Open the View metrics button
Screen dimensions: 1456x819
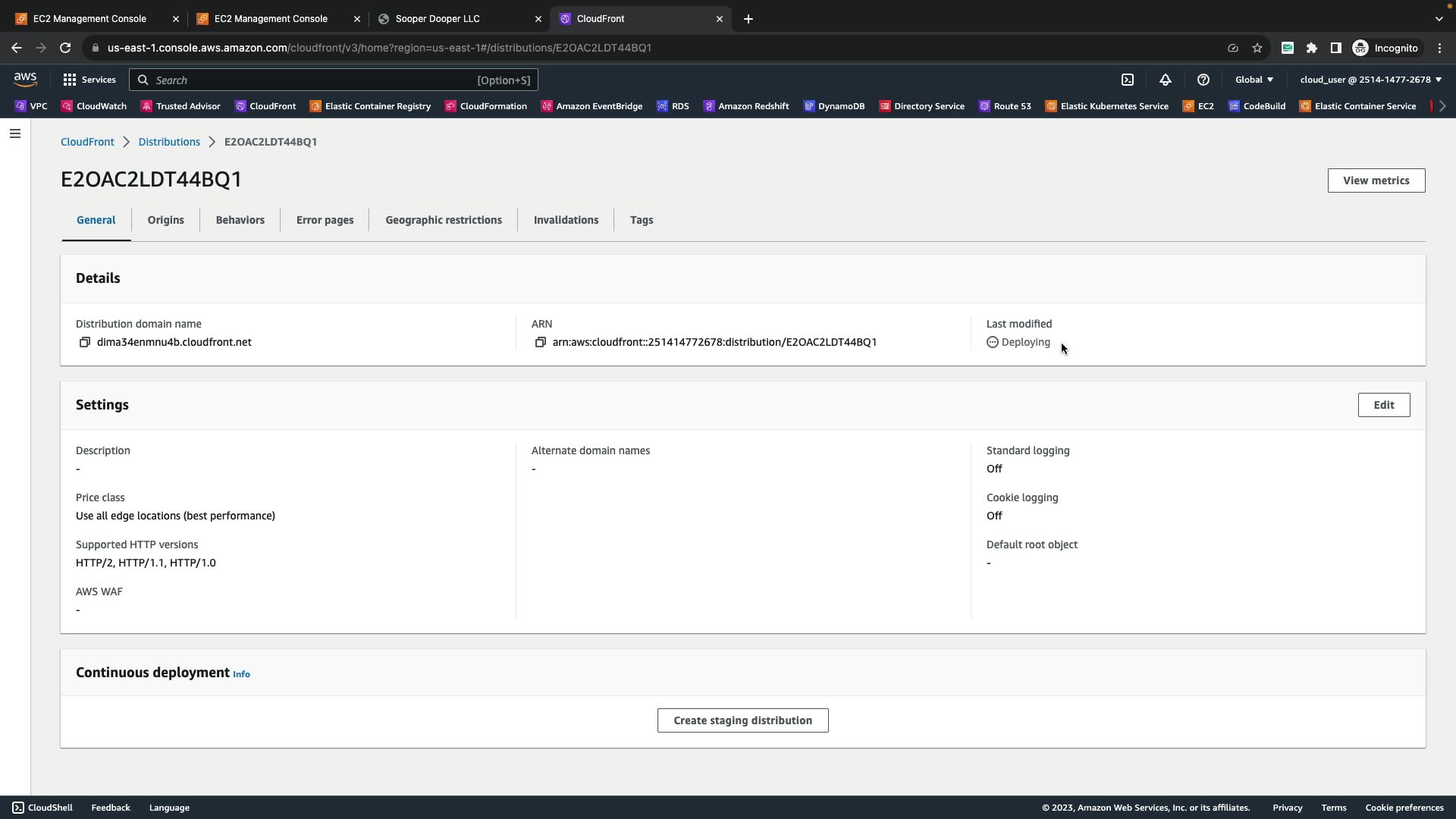click(x=1376, y=180)
